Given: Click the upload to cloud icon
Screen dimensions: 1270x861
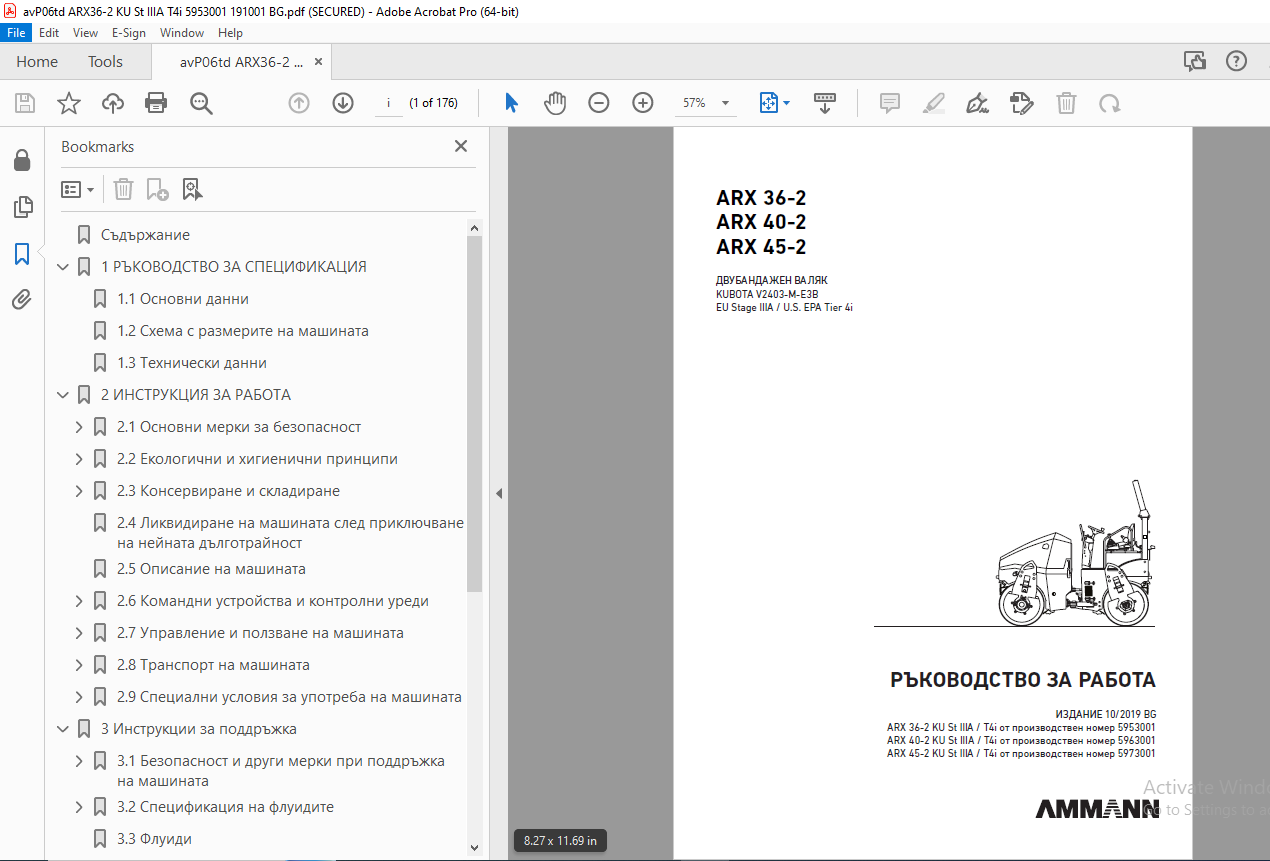Looking at the screenshot, I should [113, 103].
